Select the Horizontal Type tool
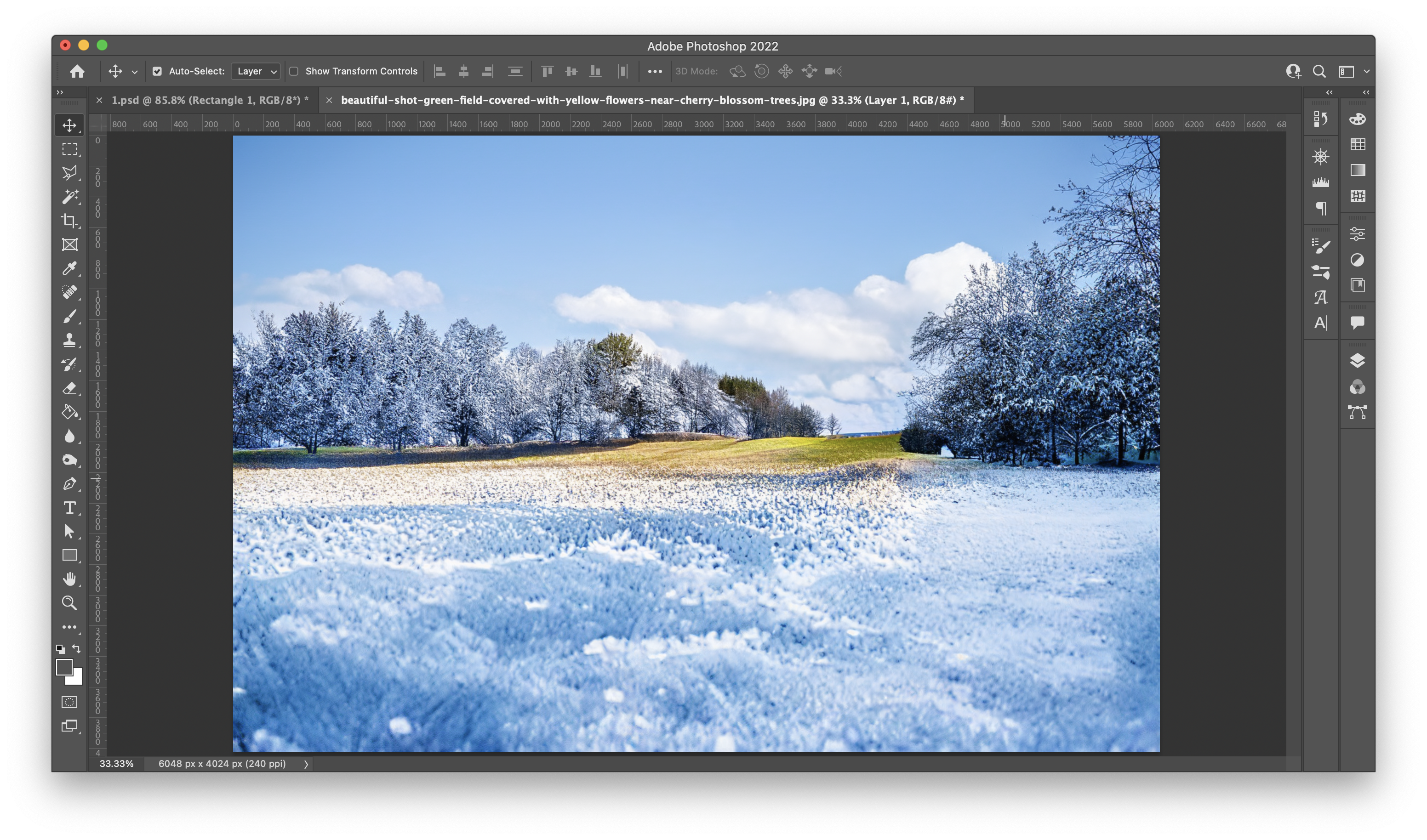The height and width of the screenshot is (840, 1427). coord(69,508)
